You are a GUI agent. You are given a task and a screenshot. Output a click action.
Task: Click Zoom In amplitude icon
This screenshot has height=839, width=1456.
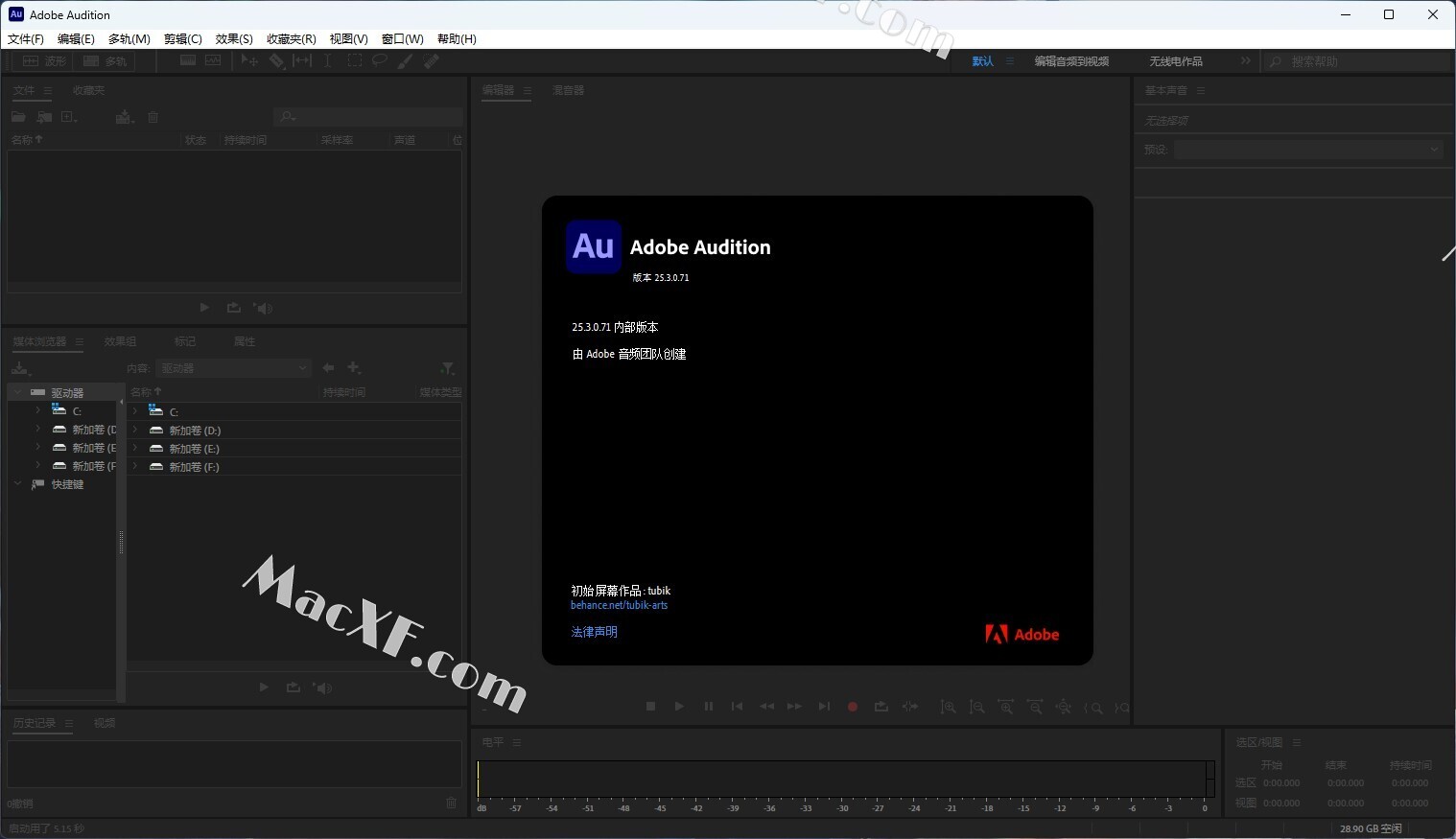[x=948, y=707]
